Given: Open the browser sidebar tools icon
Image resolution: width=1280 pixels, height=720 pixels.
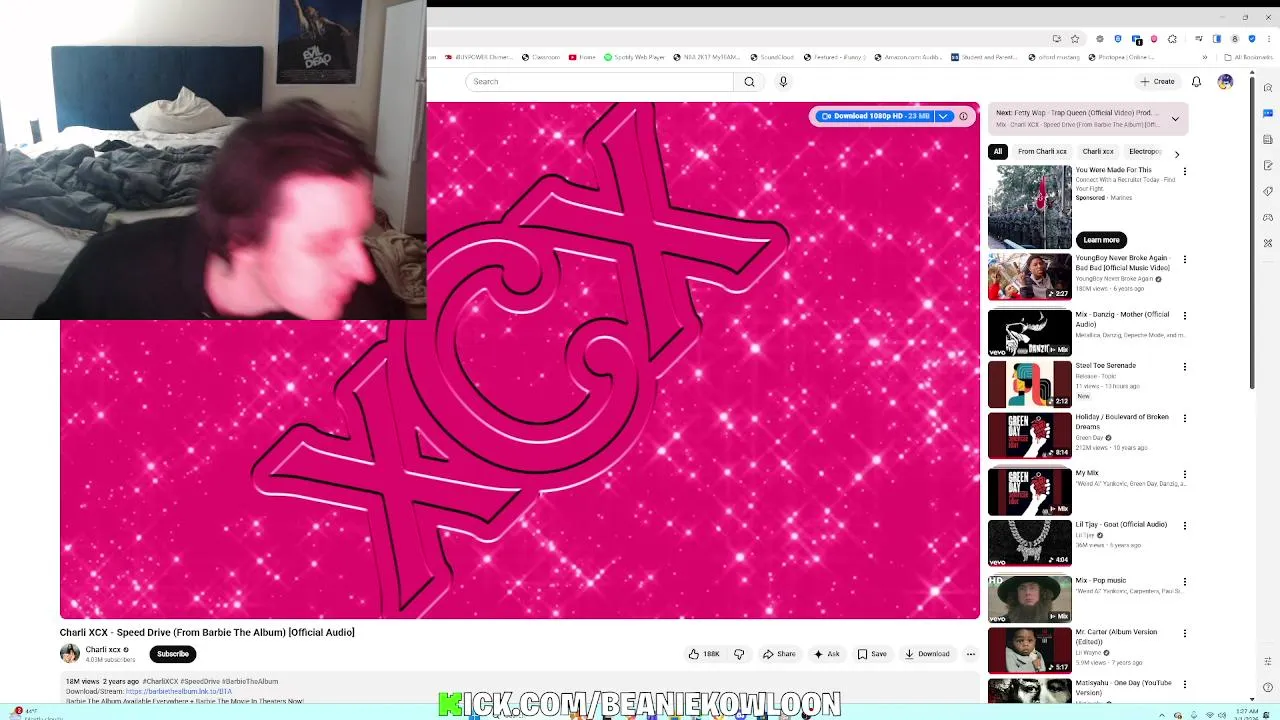Looking at the screenshot, I should (x=1268, y=243).
